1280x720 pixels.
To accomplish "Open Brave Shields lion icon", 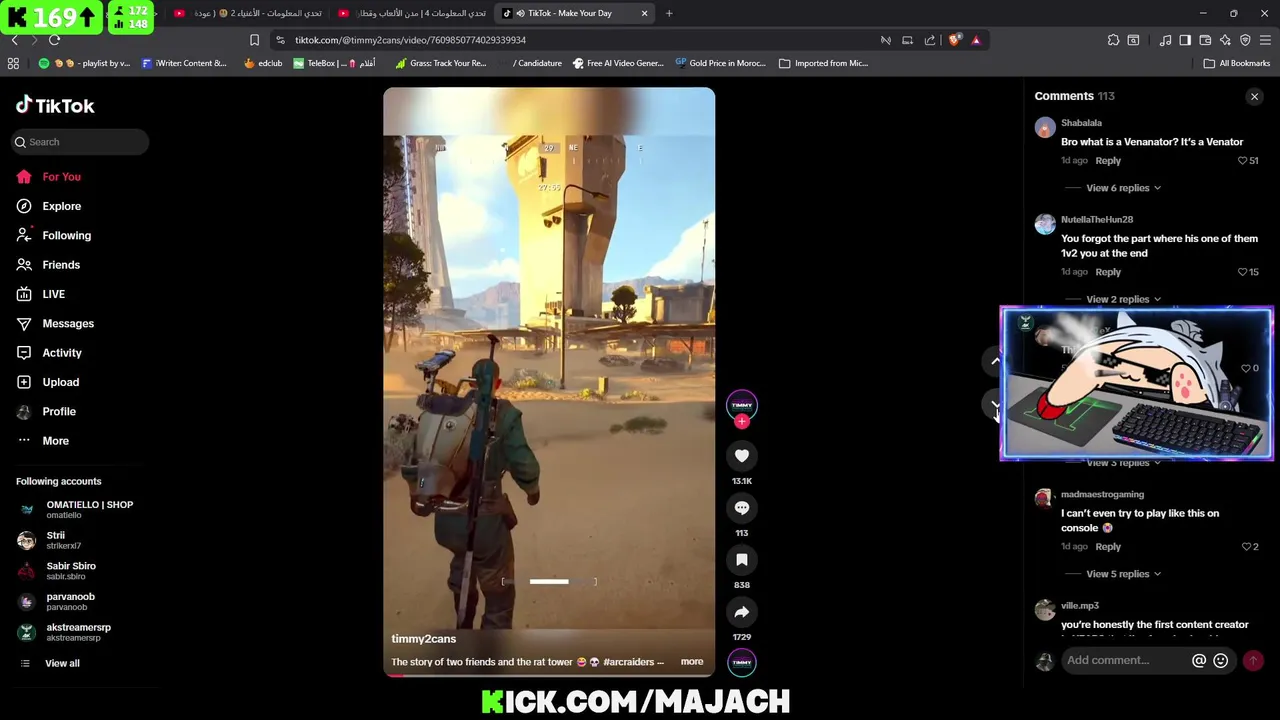I will pos(955,40).
